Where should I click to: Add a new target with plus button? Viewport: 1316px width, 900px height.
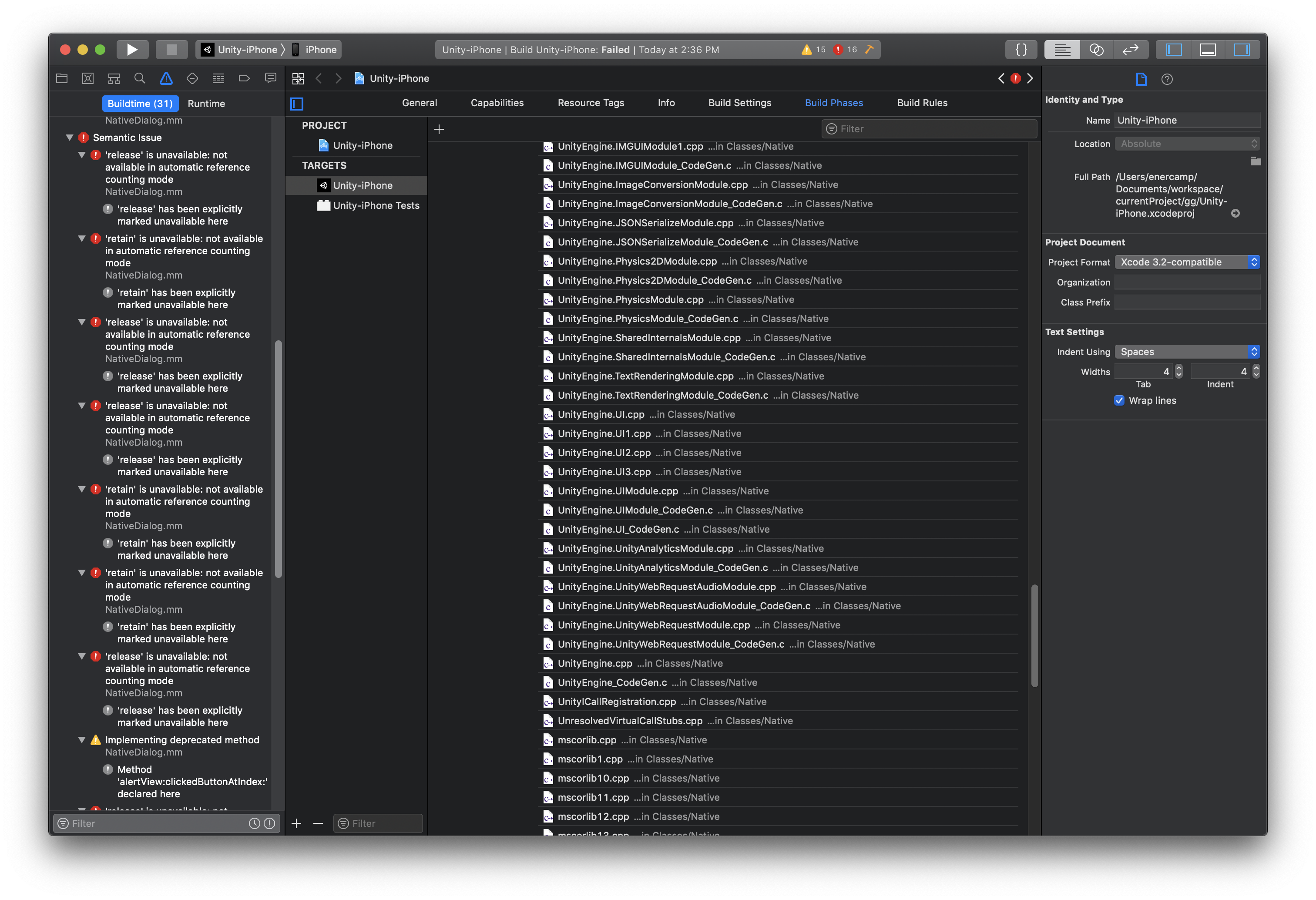pos(296,823)
